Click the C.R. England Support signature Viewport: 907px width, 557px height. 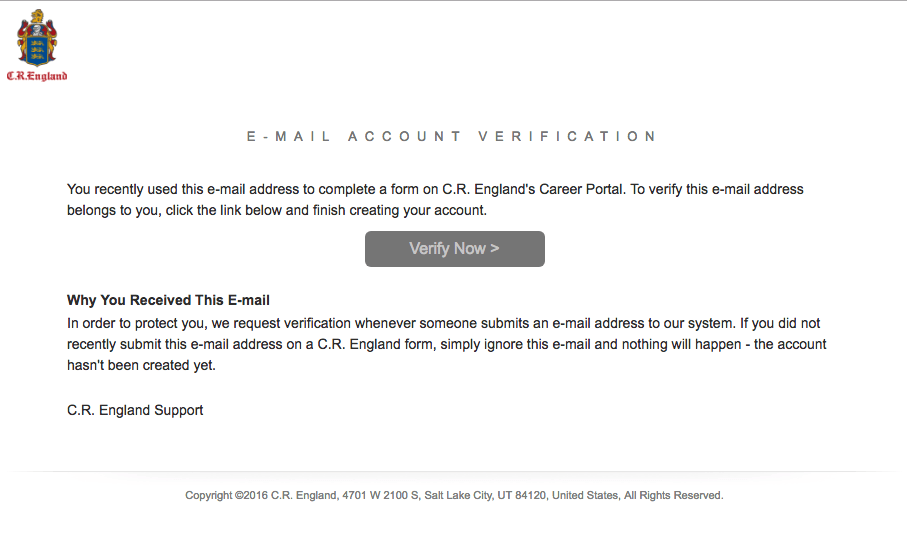(x=135, y=410)
